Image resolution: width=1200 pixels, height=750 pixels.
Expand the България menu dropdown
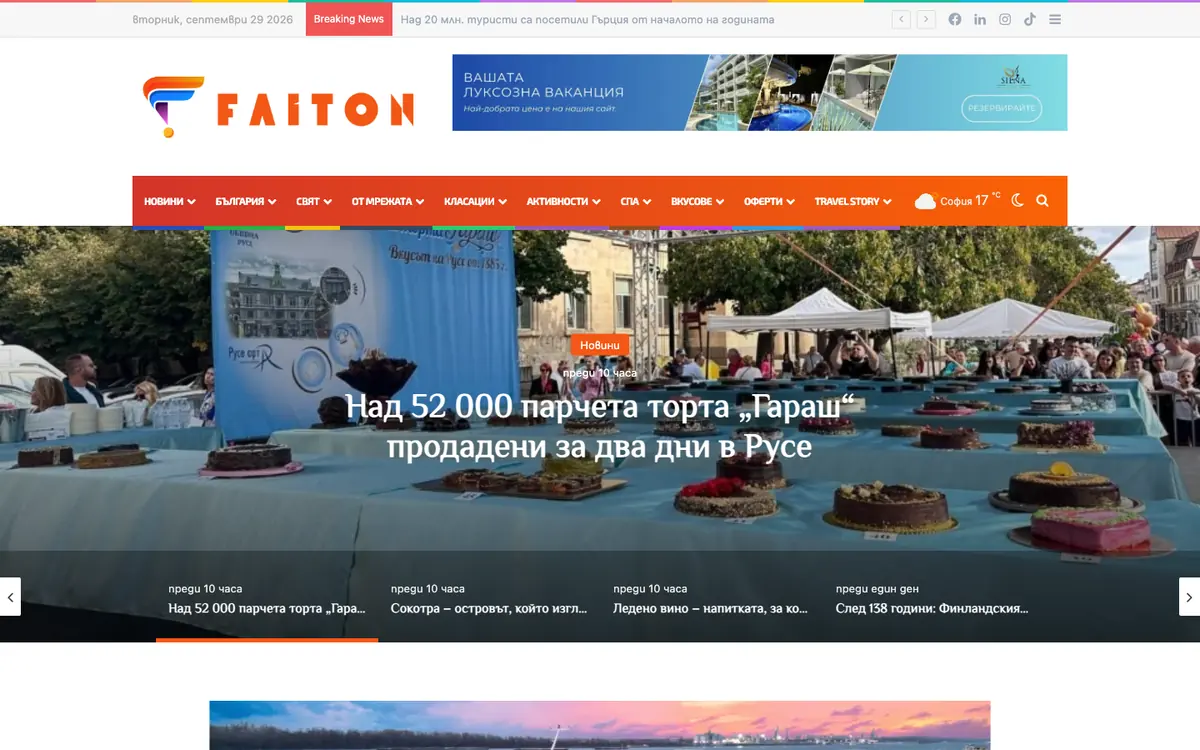pyautogui.click(x=246, y=201)
